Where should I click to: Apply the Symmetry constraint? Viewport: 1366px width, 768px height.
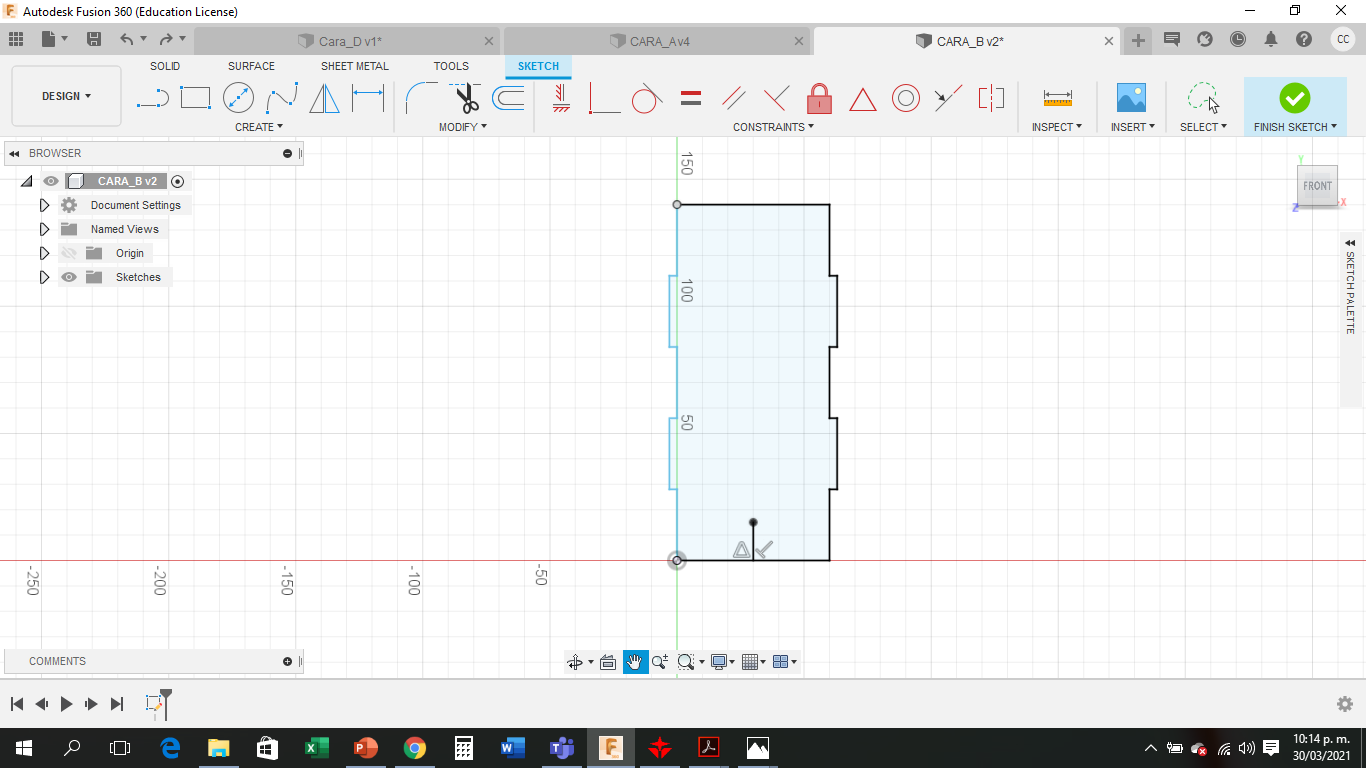pos(991,98)
